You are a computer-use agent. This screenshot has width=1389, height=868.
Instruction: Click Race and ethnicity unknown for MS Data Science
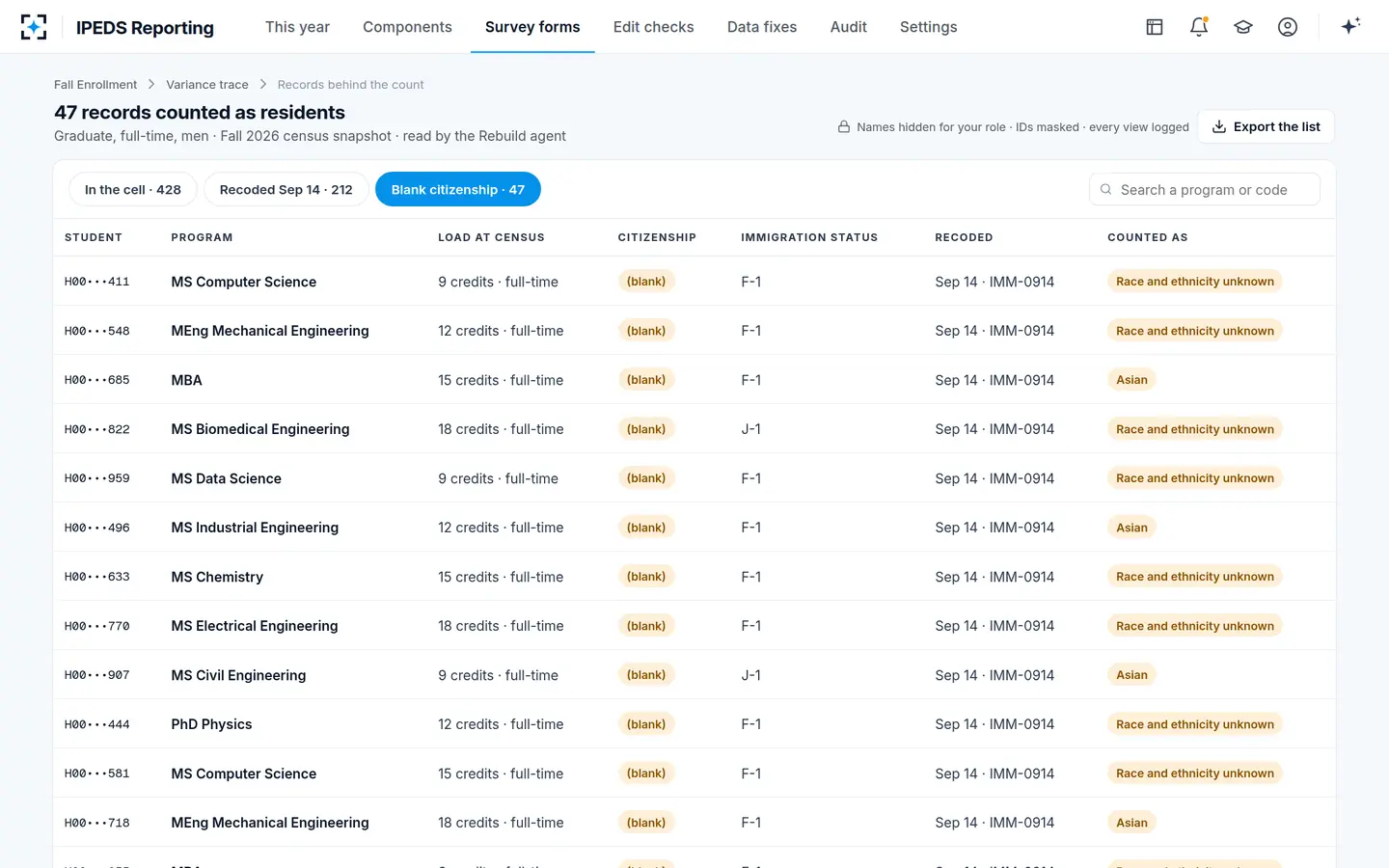click(x=1195, y=478)
